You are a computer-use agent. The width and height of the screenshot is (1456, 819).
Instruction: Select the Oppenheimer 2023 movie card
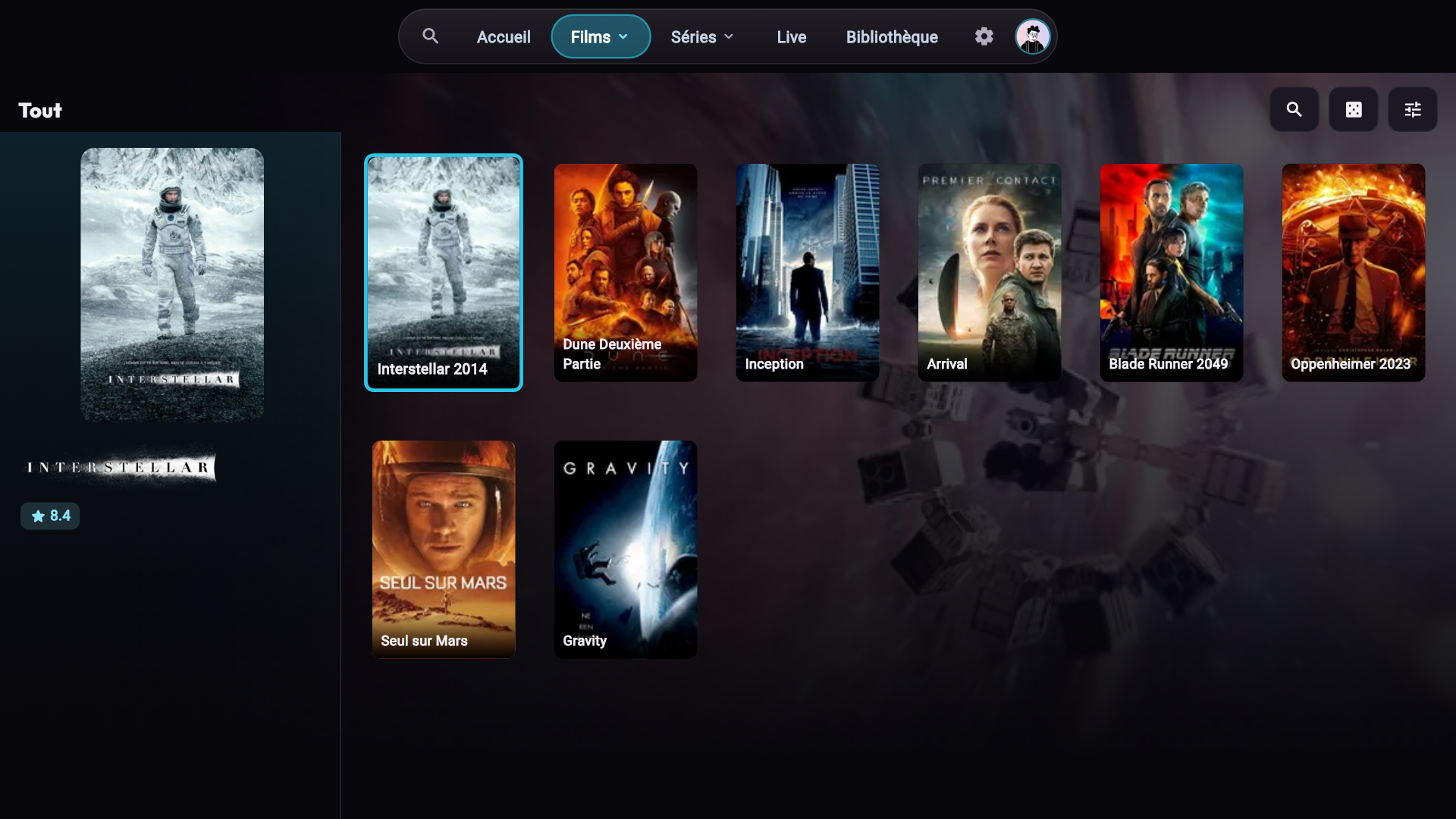(1354, 272)
